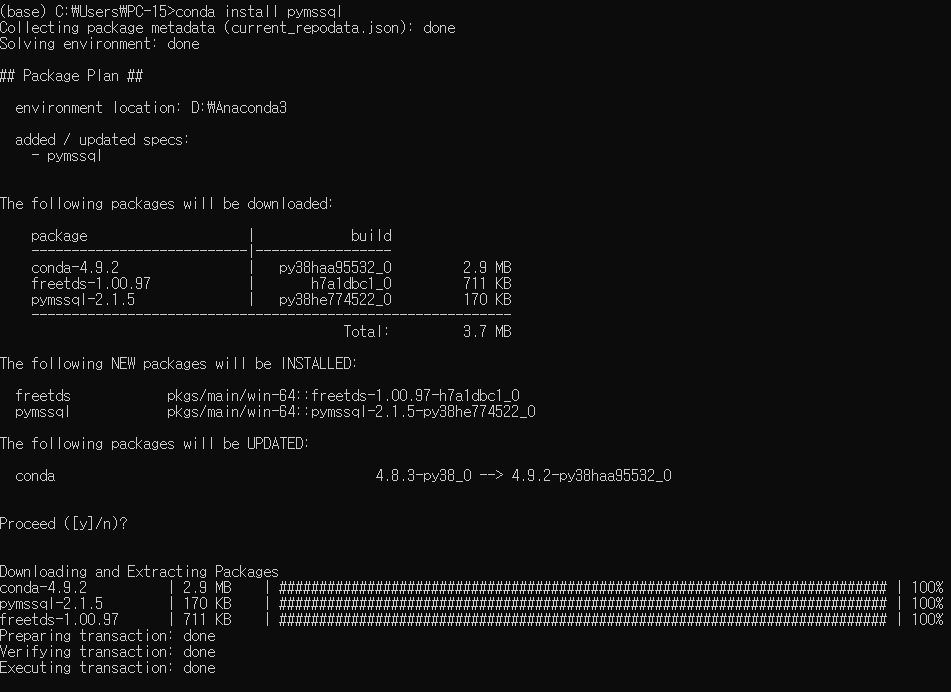Click build string 'h7a1dbc1_0' in table
Screen dimensions: 951x692
coord(351,283)
